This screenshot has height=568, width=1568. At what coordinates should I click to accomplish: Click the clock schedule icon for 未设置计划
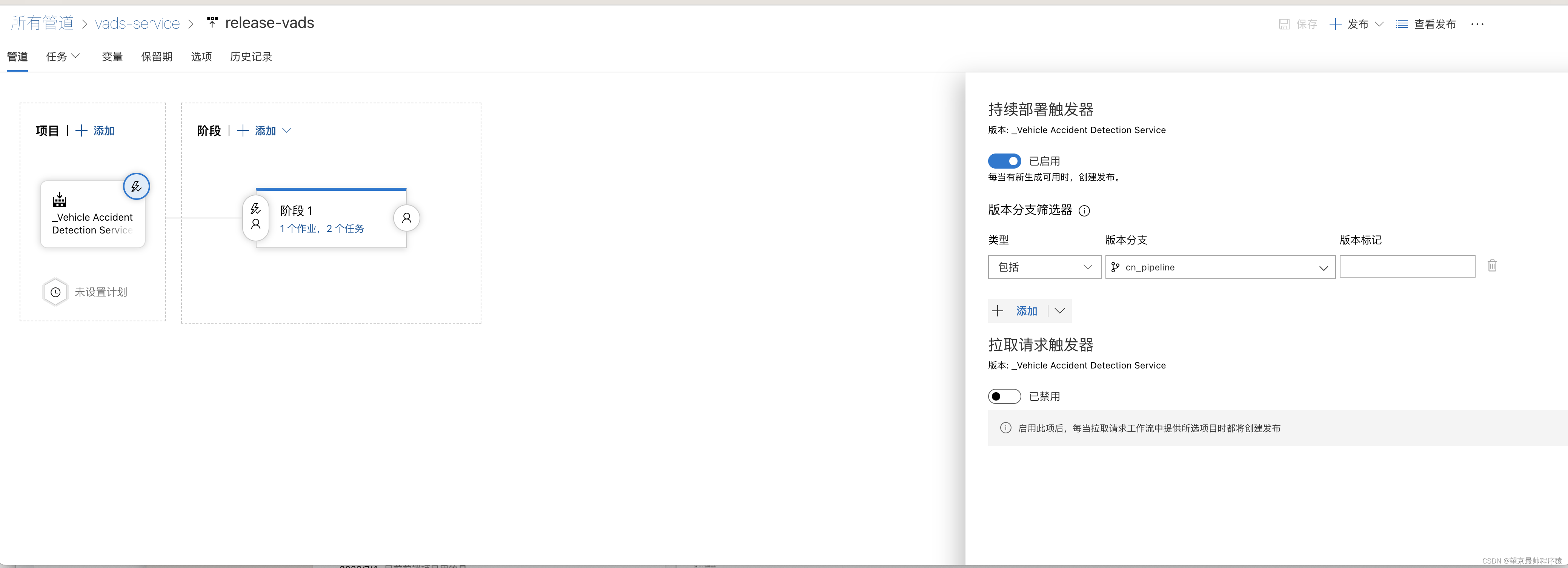pos(55,292)
